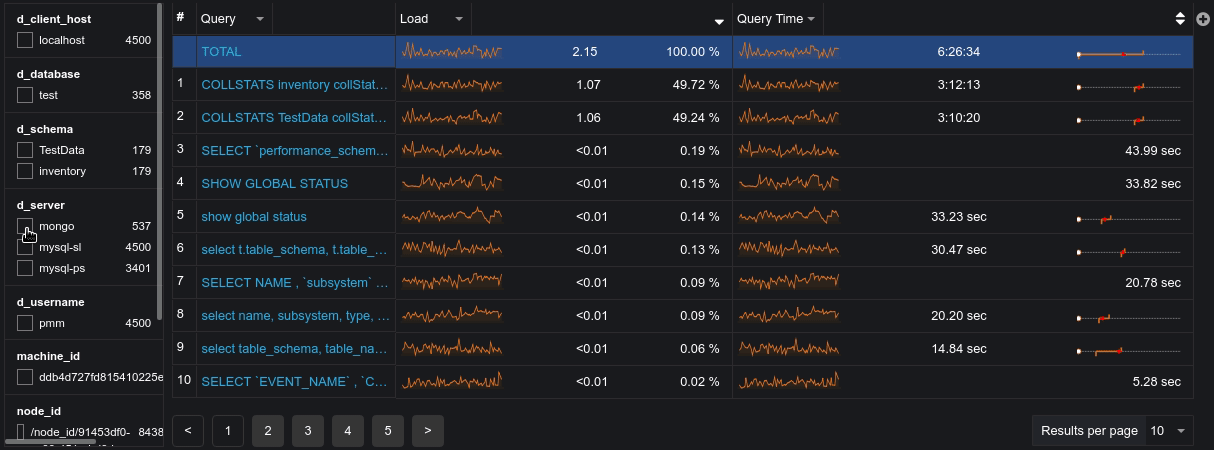The image size is (1214, 450).
Task: Enable the localhost client host filter
Action: (x=25, y=41)
